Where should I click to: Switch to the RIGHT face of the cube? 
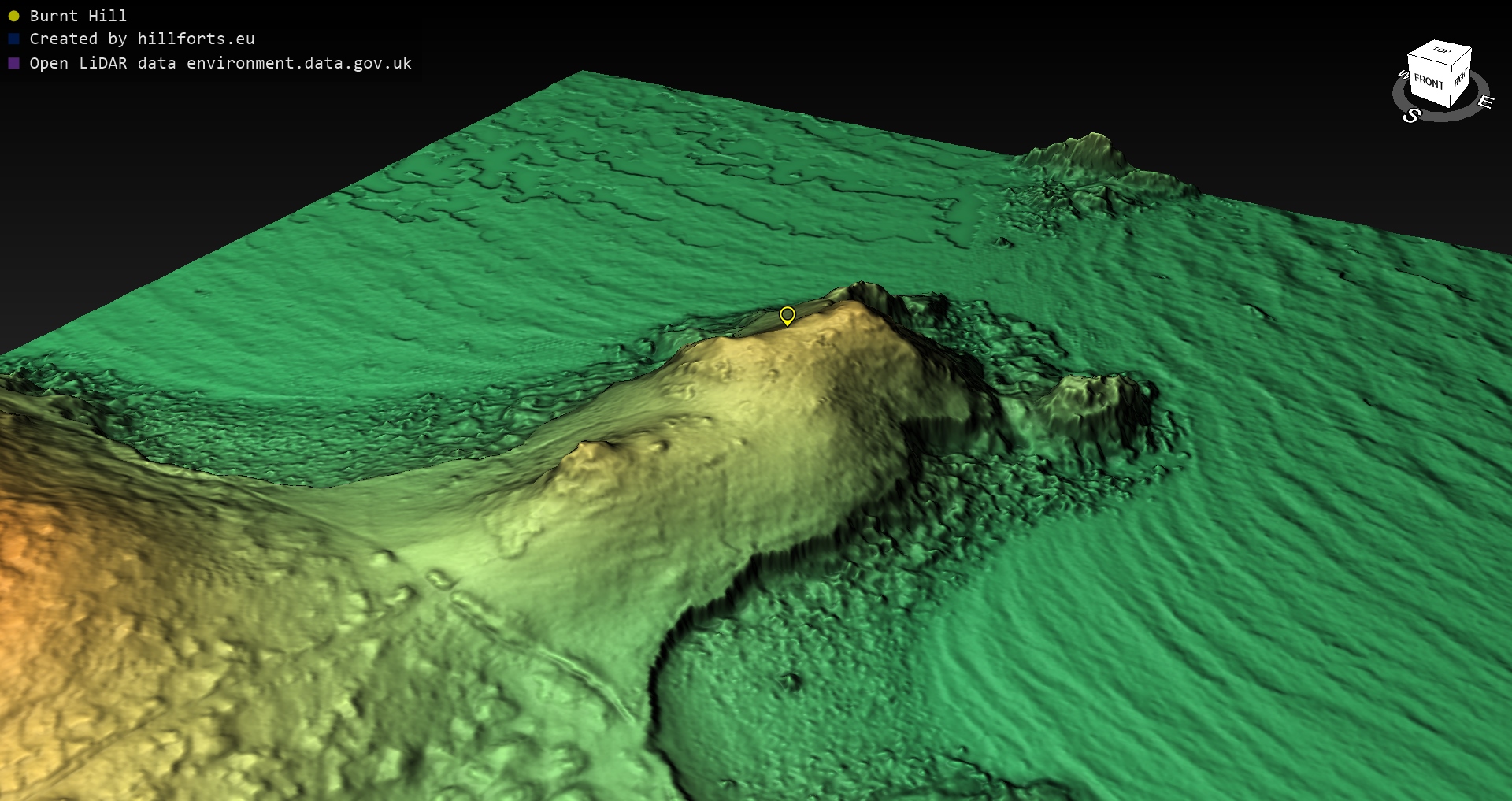(x=1462, y=77)
